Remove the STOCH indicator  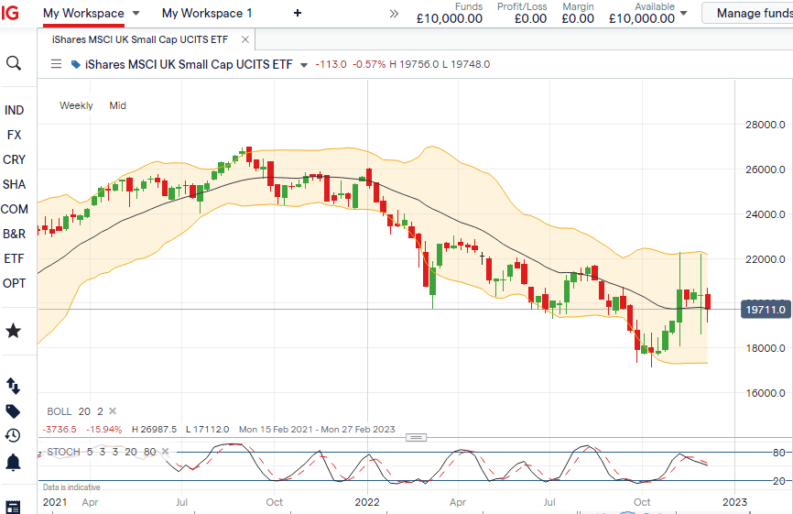tap(165, 451)
